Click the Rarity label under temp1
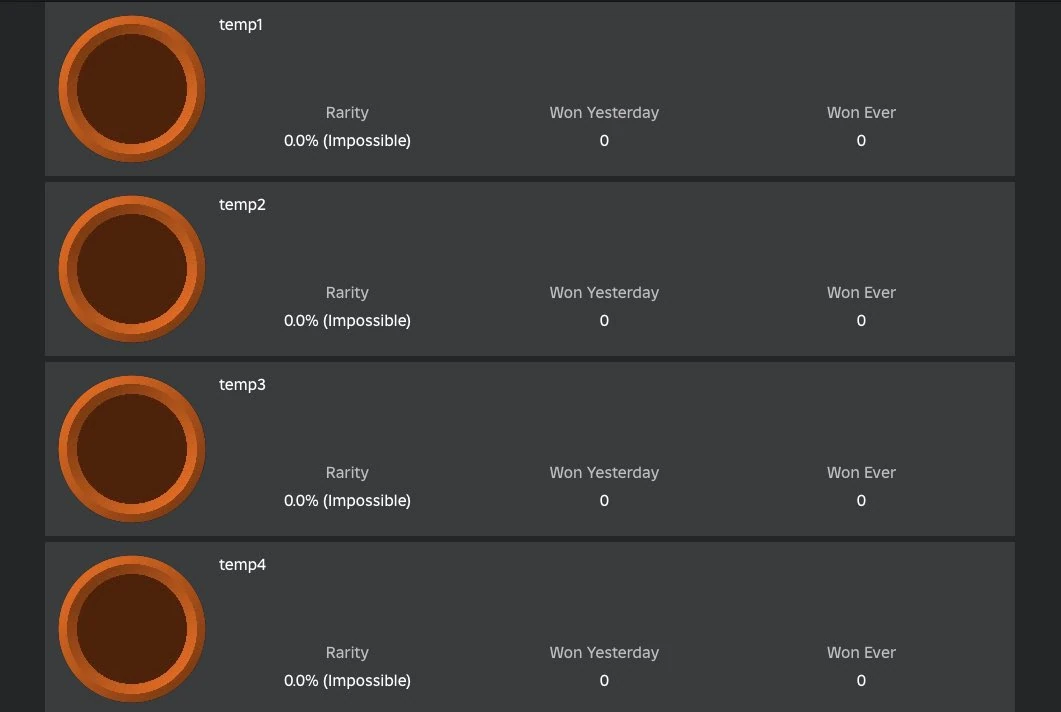 tap(347, 113)
